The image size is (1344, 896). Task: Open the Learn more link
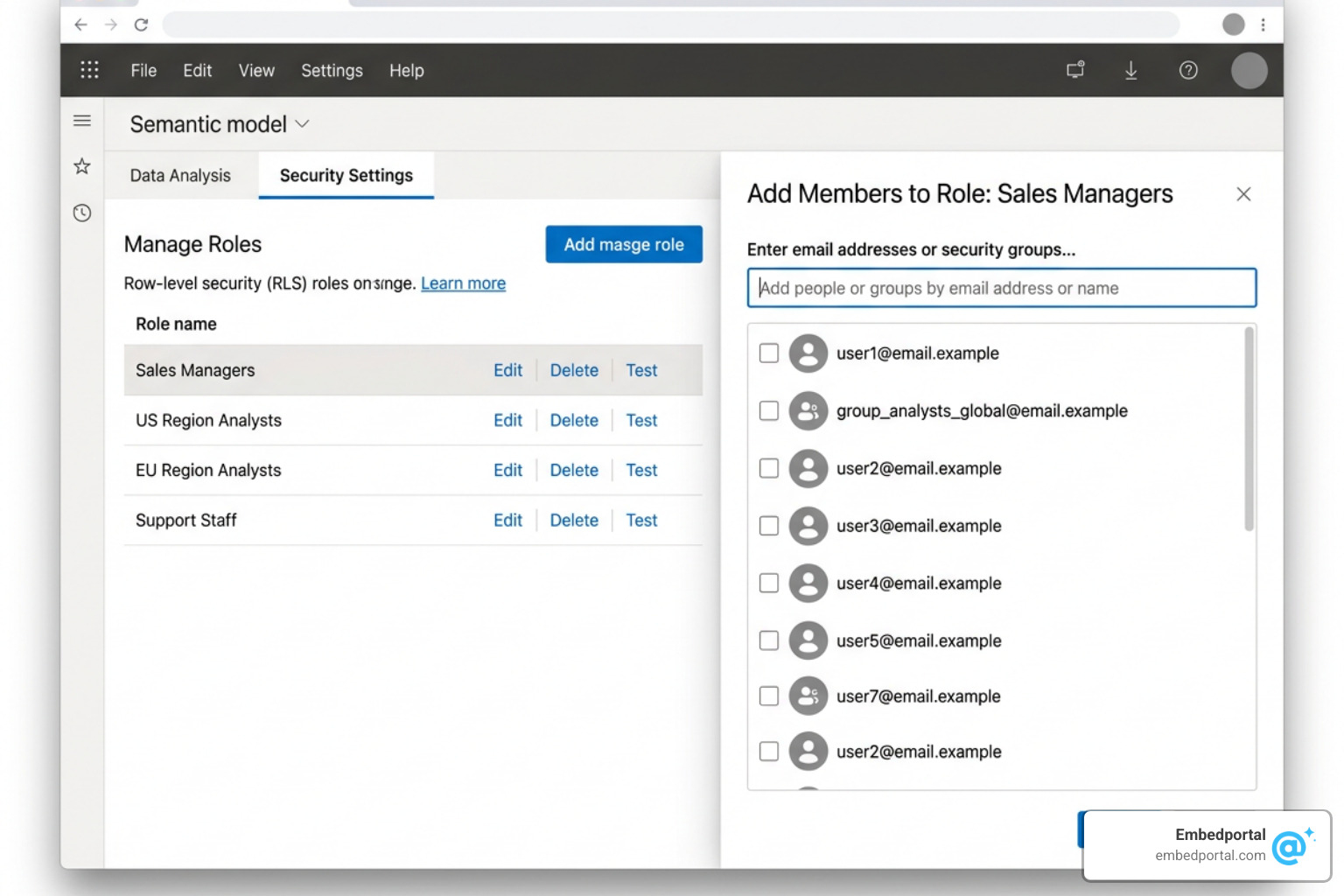464,283
